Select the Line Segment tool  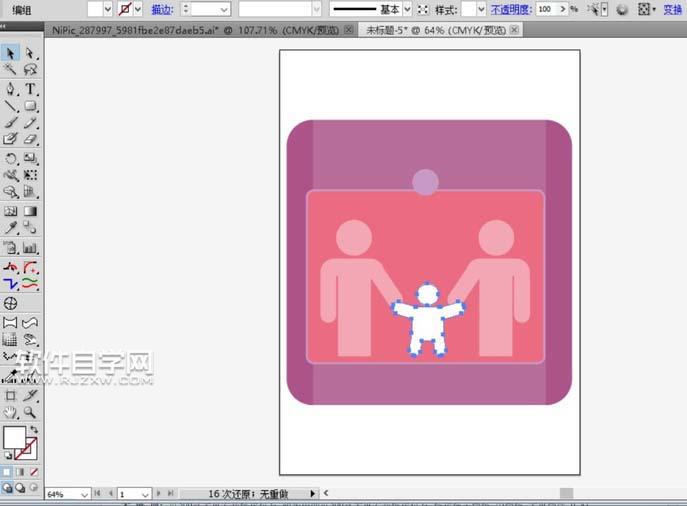[x=10, y=106]
